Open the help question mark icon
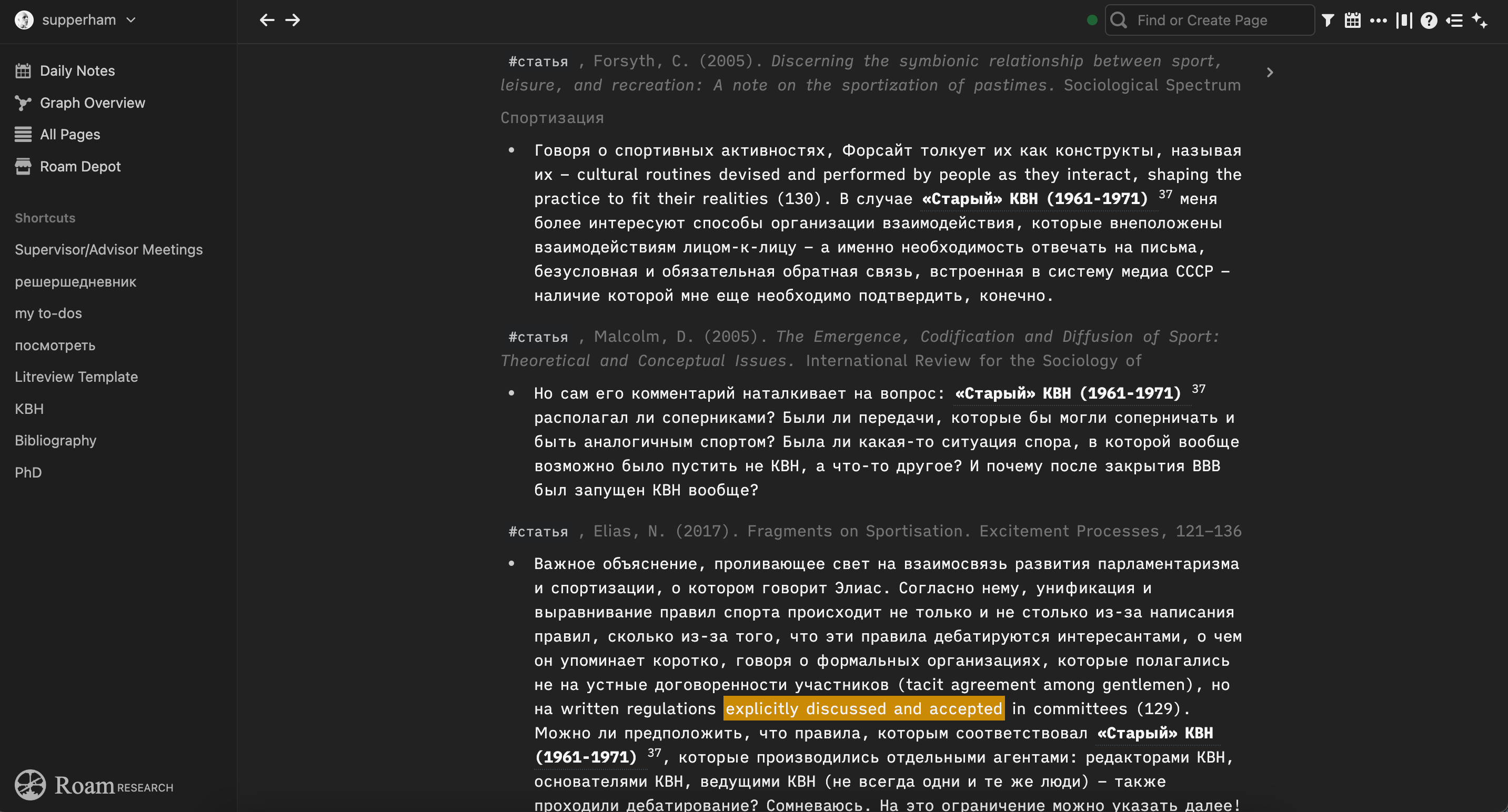The image size is (1508, 812). click(1429, 21)
